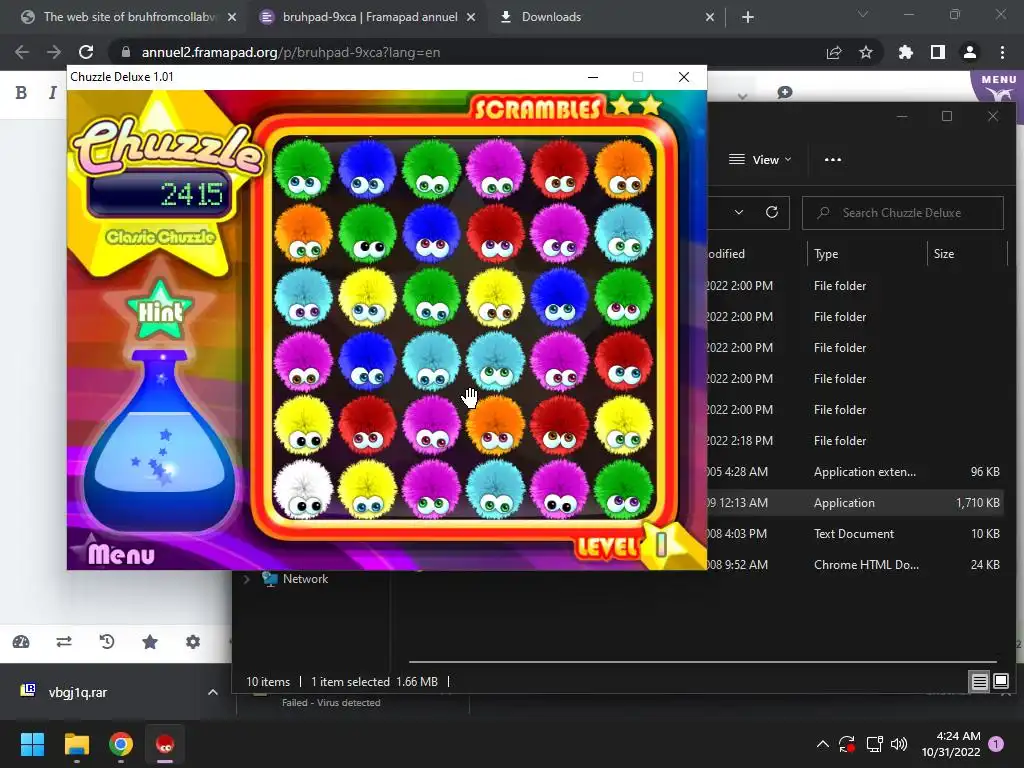
Task: Bookmark this page with the star icon
Action: (x=865, y=52)
